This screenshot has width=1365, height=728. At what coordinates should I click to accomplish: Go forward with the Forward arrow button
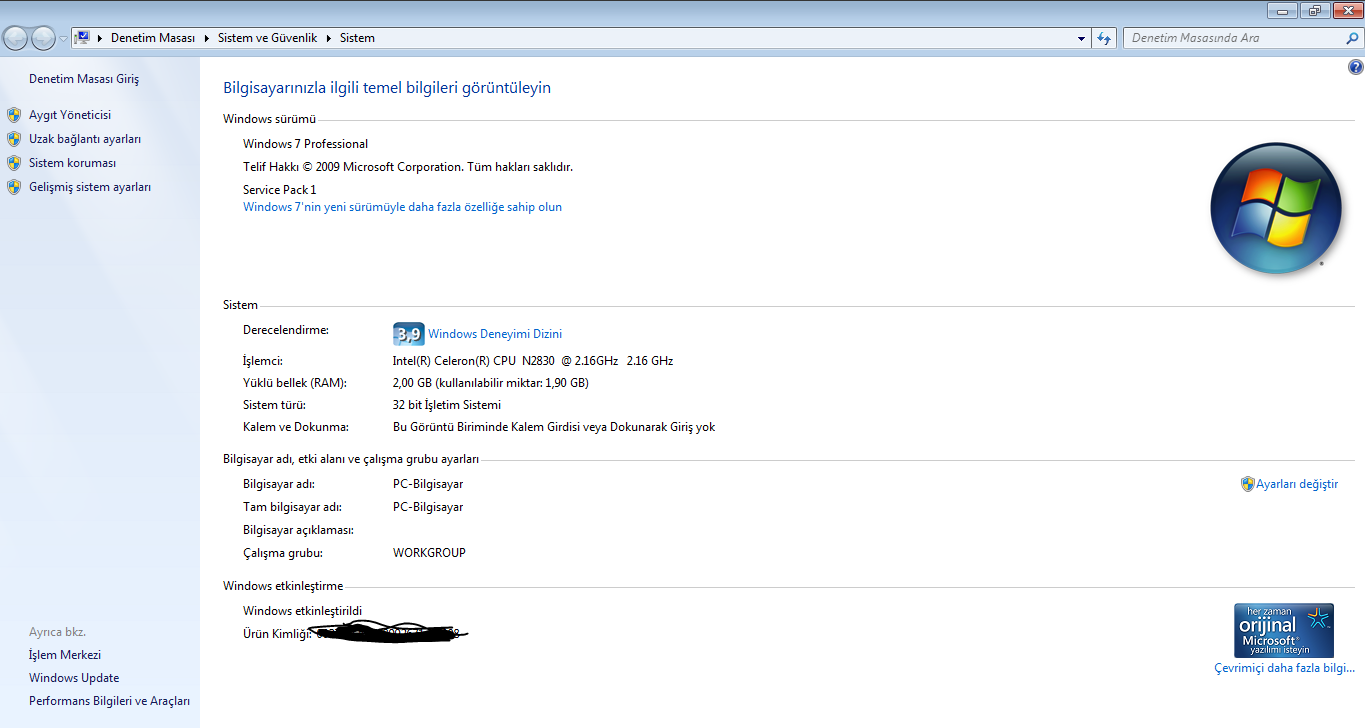(x=44, y=38)
